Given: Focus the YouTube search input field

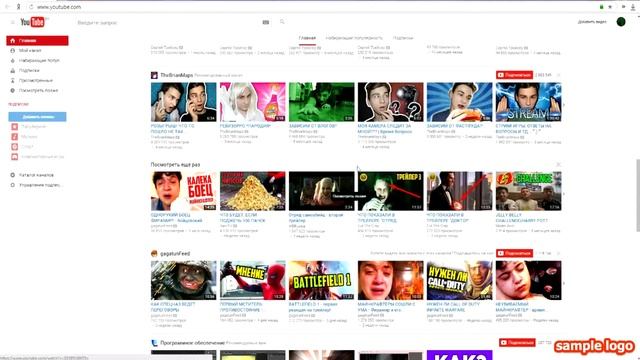Looking at the screenshot, I should pyautogui.click(x=168, y=22).
